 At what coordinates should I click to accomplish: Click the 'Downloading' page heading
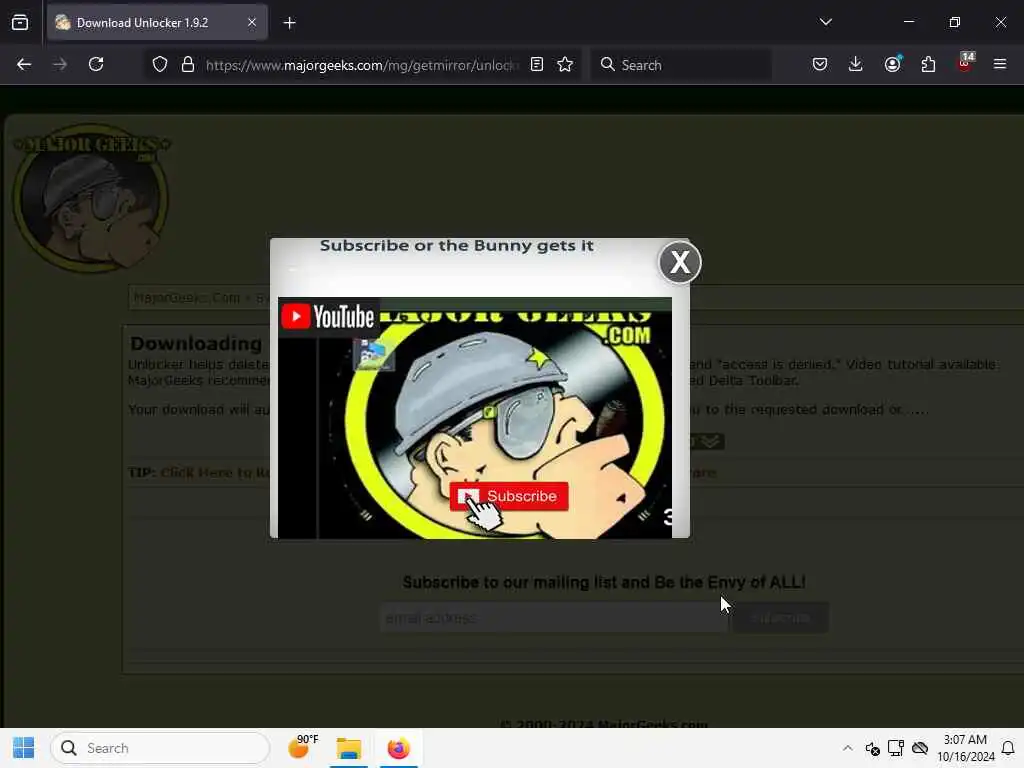pos(196,343)
